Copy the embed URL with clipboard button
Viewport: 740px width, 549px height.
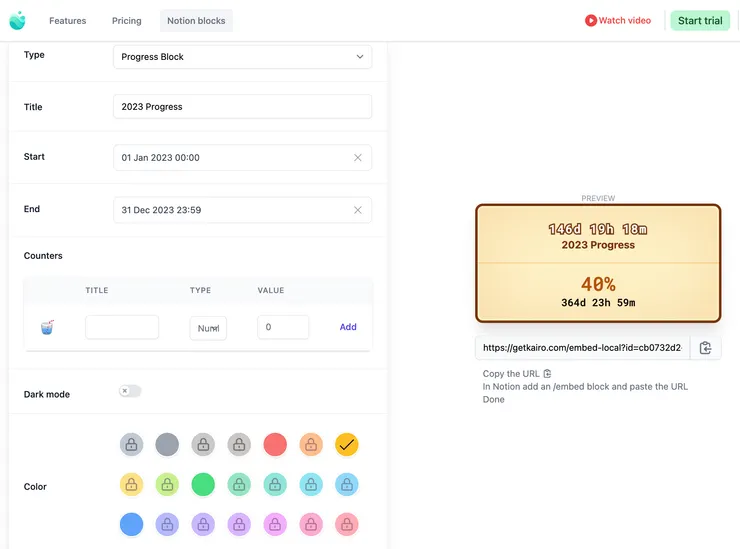(x=705, y=348)
